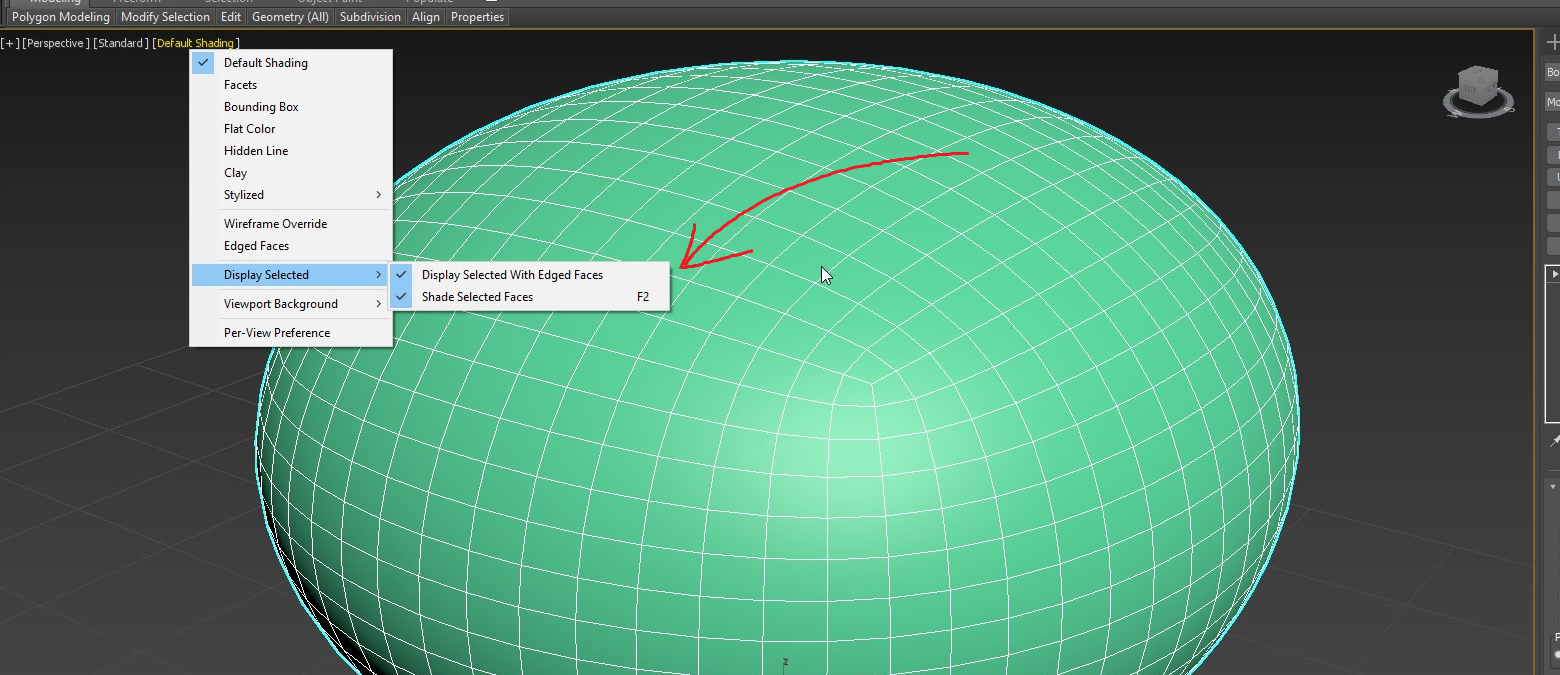Open the Polygon Modeling ribbon panel
Image resolution: width=1560 pixels, height=675 pixels.
tap(60, 16)
